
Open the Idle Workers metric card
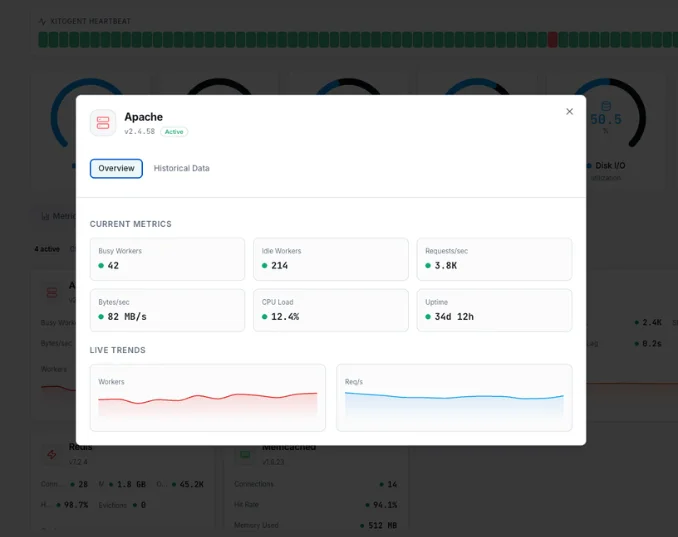pos(331,259)
